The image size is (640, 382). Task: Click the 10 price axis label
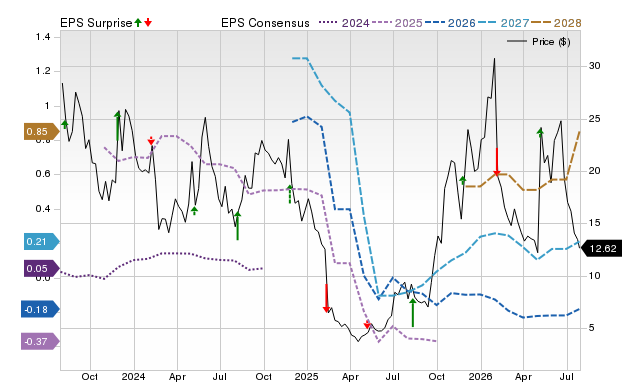pyautogui.click(x=595, y=276)
